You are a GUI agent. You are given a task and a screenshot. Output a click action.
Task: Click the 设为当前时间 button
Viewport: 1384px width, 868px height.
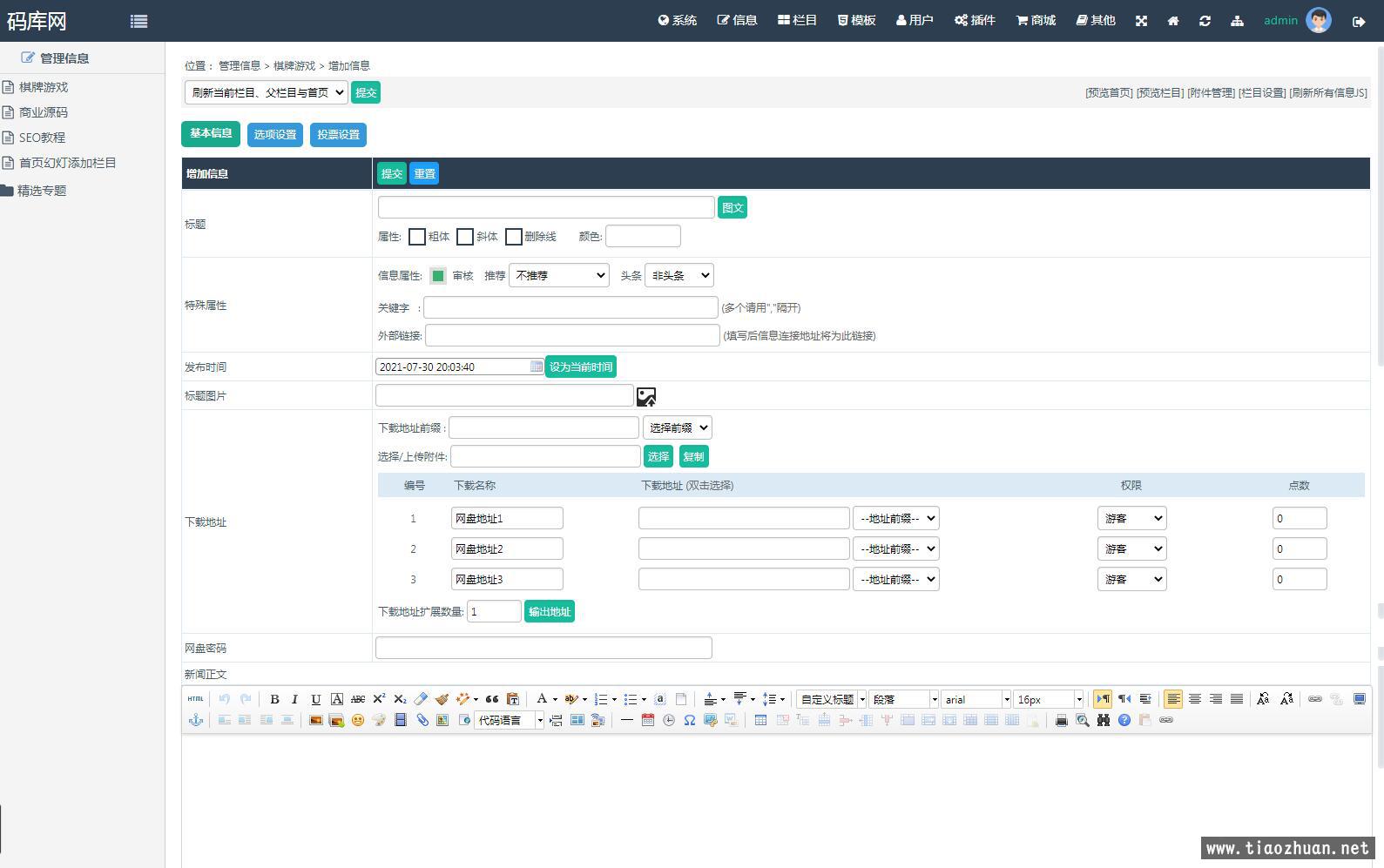coord(580,367)
